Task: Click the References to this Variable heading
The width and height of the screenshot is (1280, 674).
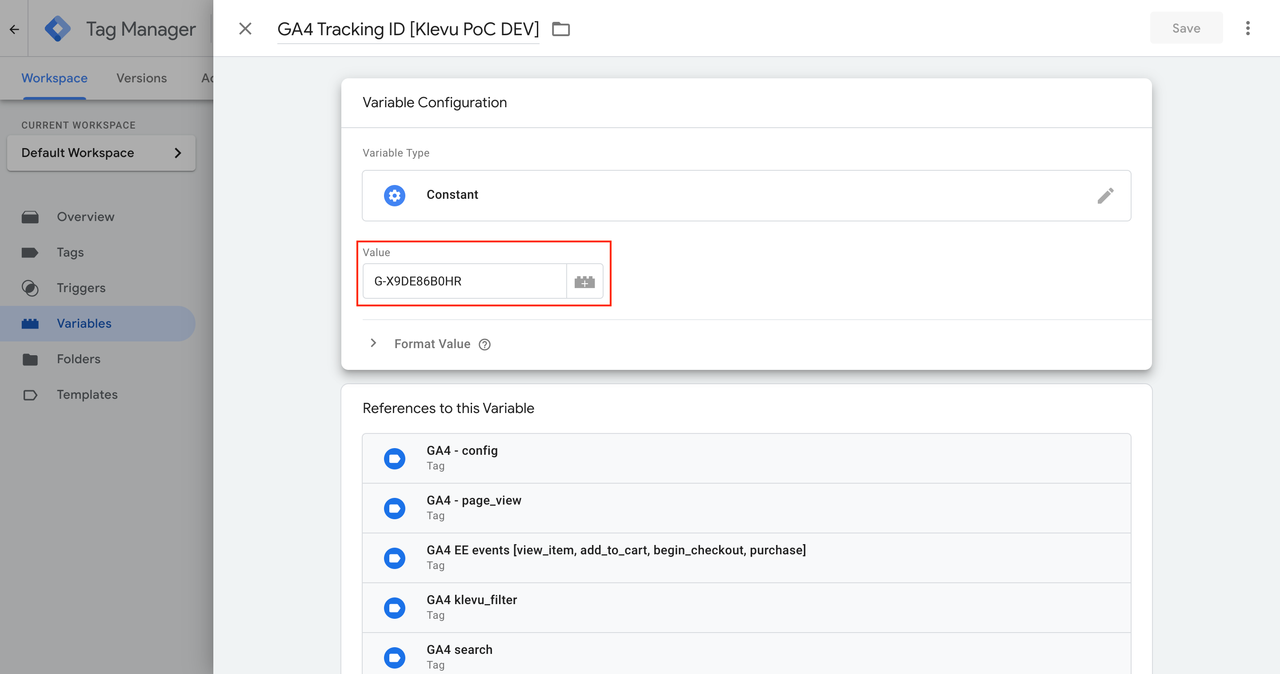Action: [448, 408]
